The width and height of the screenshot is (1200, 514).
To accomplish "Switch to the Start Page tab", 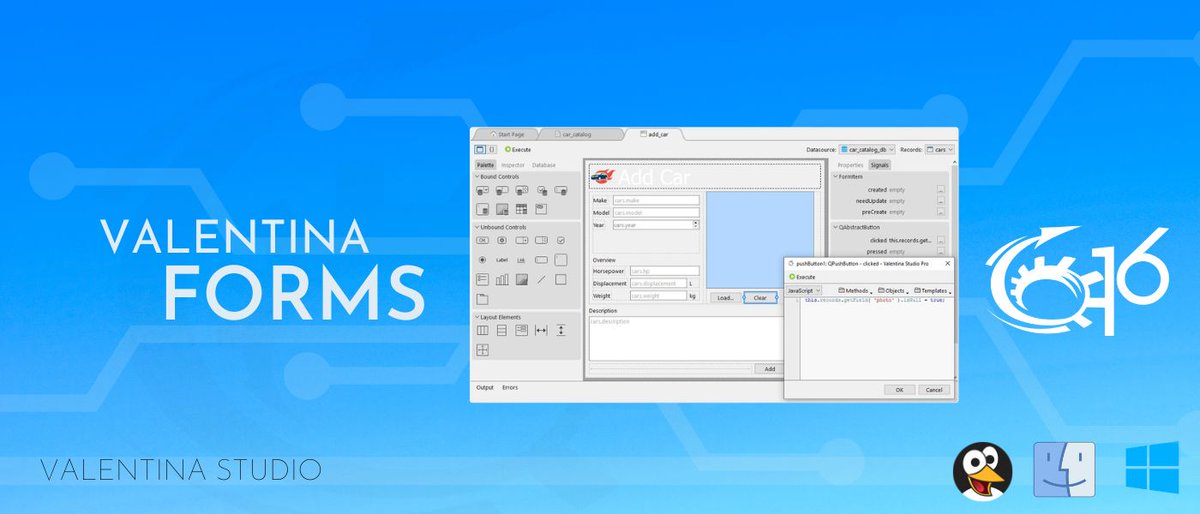I will pos(507,134).
